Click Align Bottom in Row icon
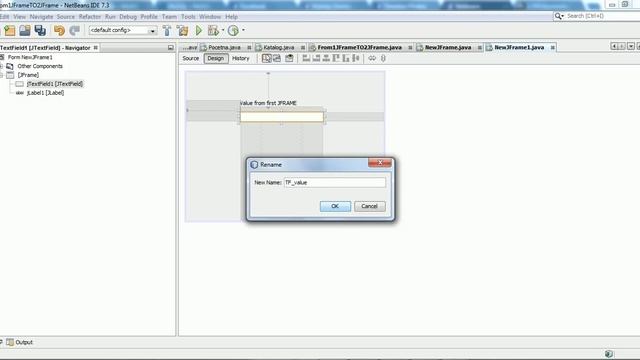The height and width of the screenshot is (360, 640). (346, 58)
